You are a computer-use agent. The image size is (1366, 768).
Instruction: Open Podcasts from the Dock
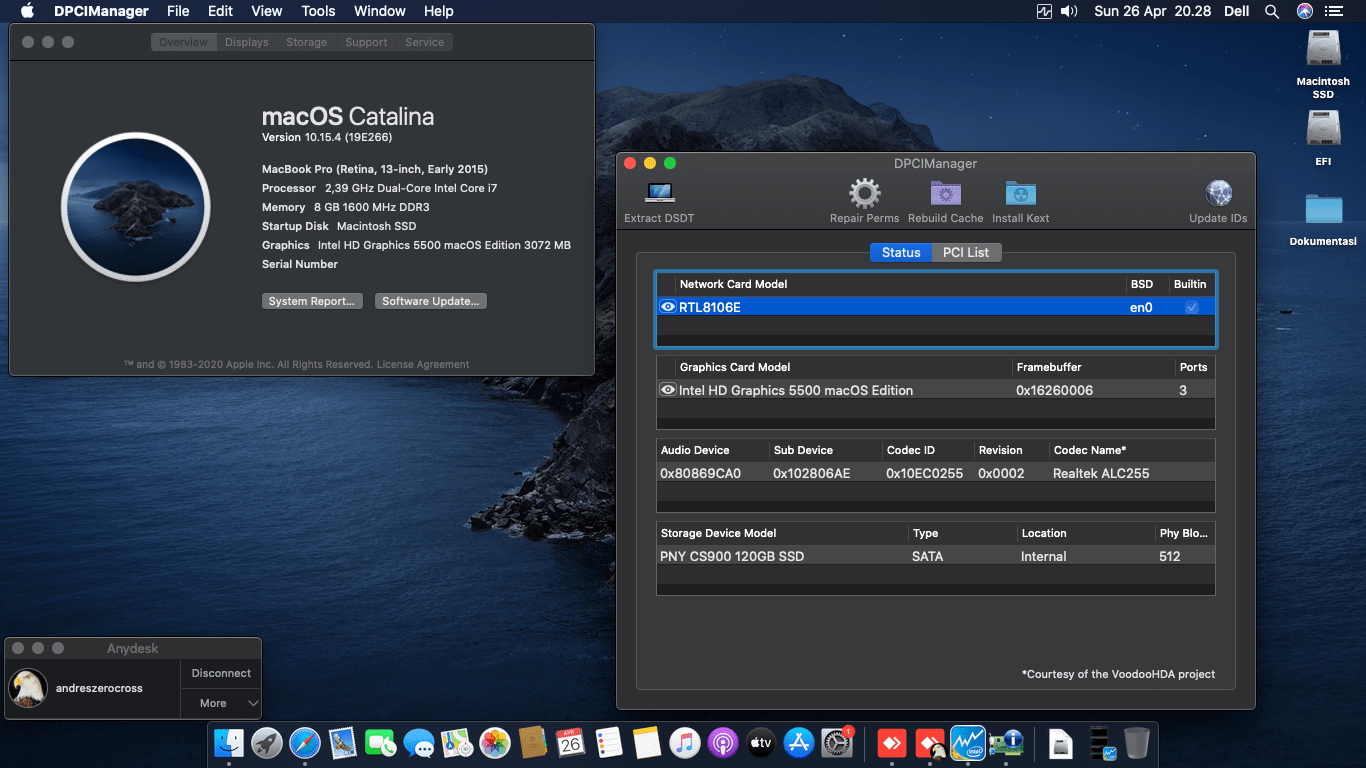723,743
